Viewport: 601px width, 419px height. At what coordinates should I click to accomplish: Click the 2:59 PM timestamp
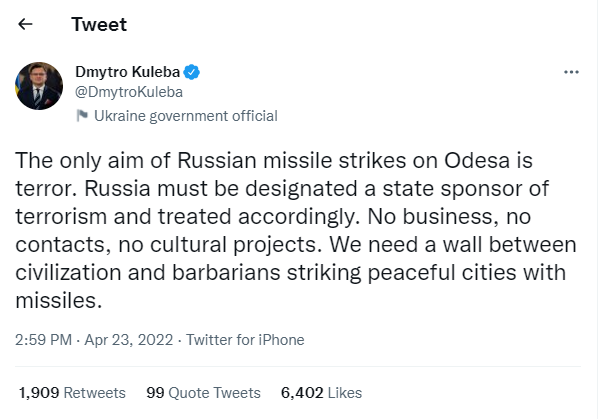pyautogui.click(x=45, y=340)
